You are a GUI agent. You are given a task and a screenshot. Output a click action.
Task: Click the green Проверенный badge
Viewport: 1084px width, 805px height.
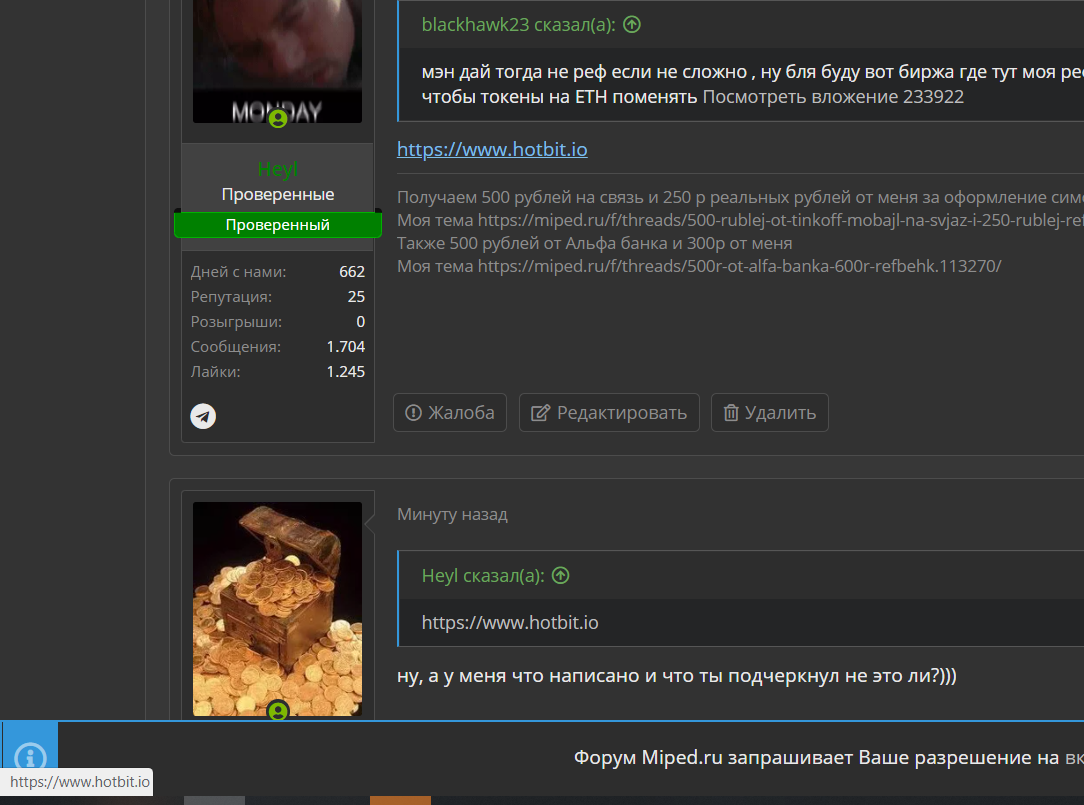[x=277, y=225]
